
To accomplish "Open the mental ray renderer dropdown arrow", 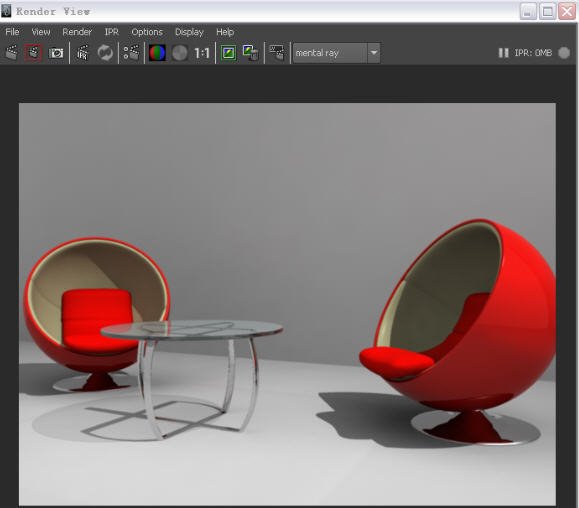I will pos(374,53).
